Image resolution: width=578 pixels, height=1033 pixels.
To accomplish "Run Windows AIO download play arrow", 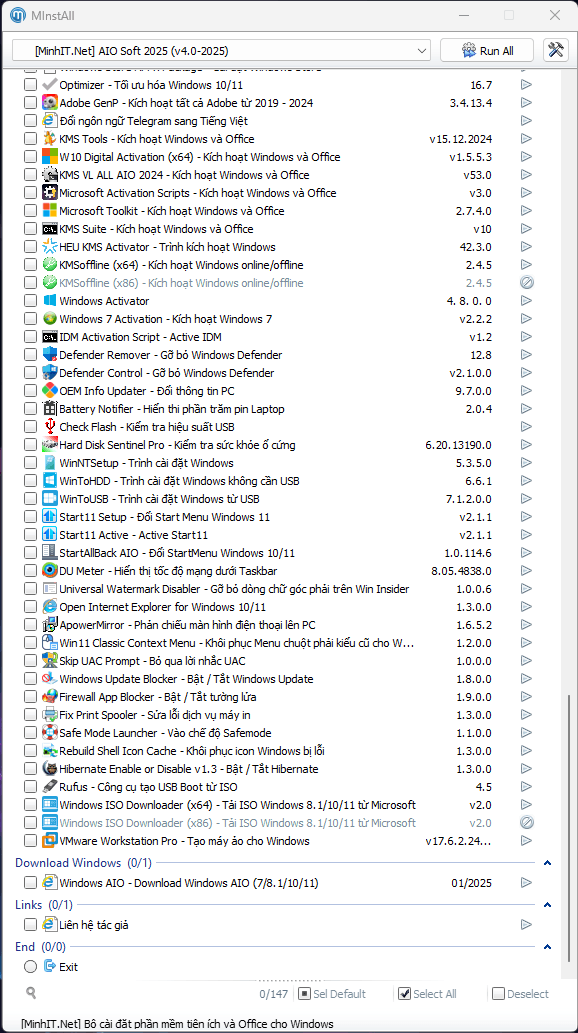I will (x=526, y=882).
